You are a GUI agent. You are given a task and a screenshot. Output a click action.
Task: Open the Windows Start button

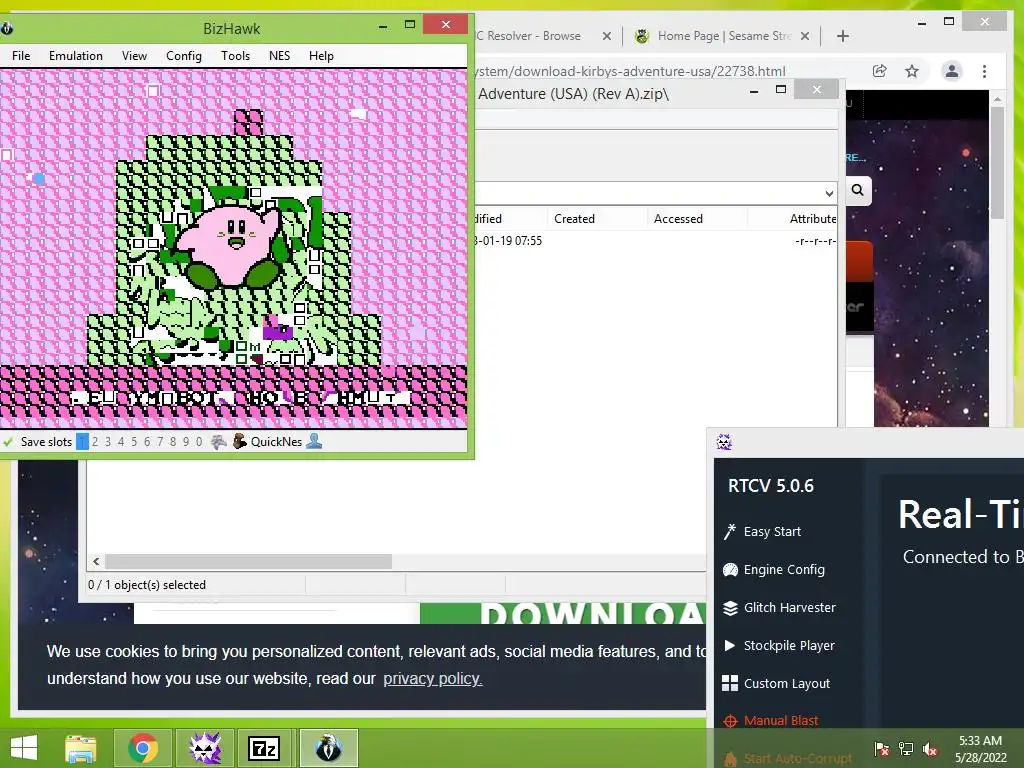pos(24,748)
